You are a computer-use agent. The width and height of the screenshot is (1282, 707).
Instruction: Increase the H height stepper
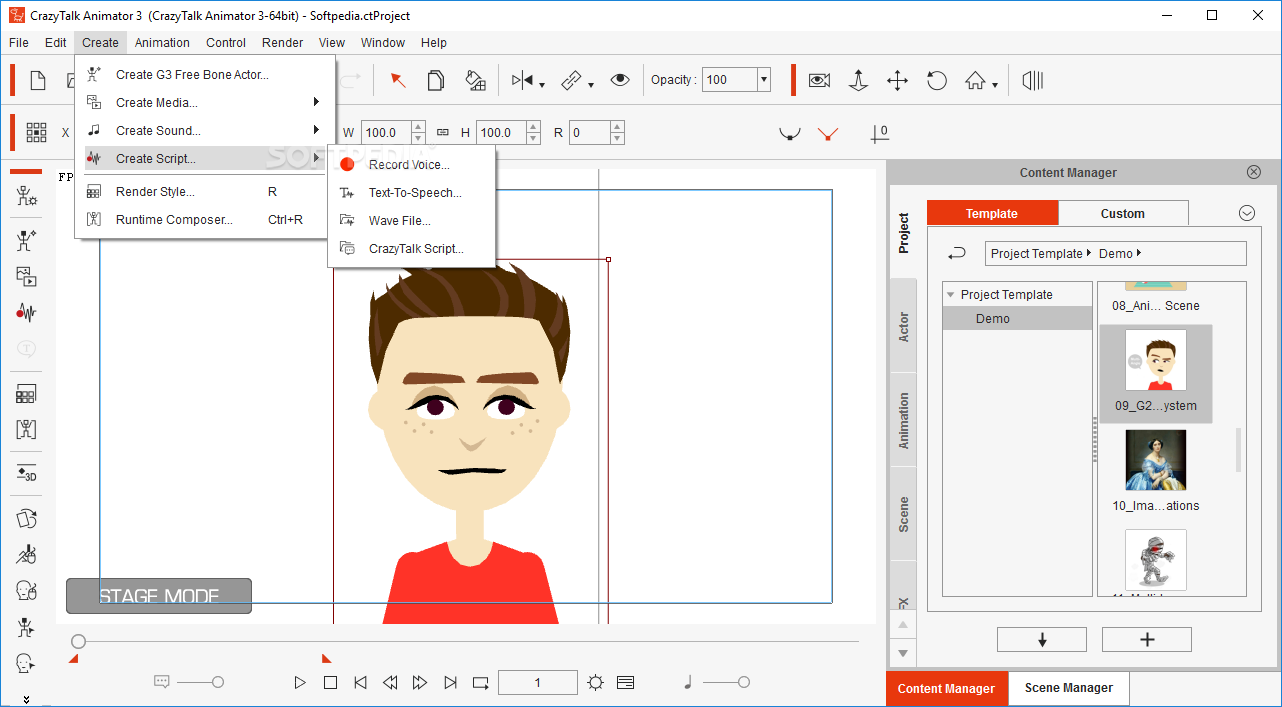pos(533,126)
